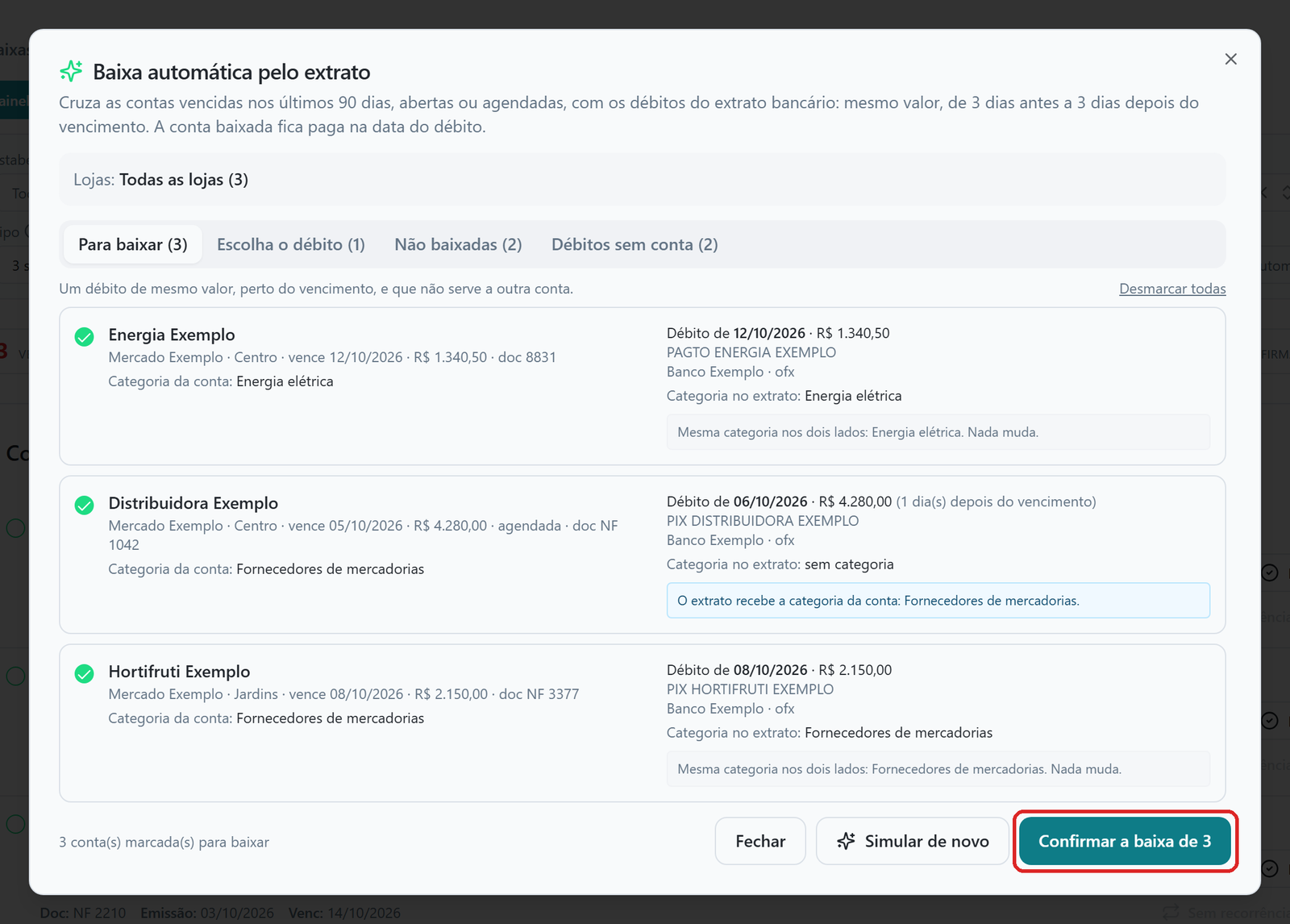1290x924 pixels.
Task: Click '3 conta(s) marcada(s) para baixar' text
Action: click(164, 842)
